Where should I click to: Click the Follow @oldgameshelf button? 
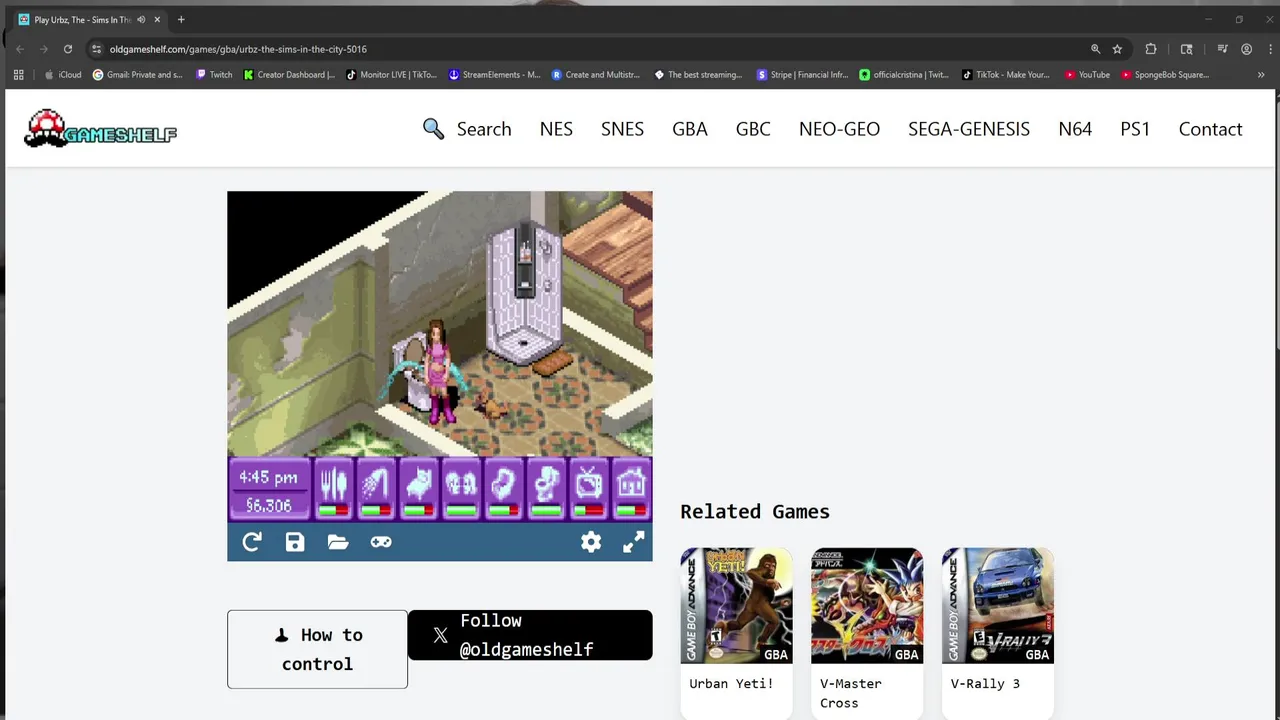click(530, 635)
